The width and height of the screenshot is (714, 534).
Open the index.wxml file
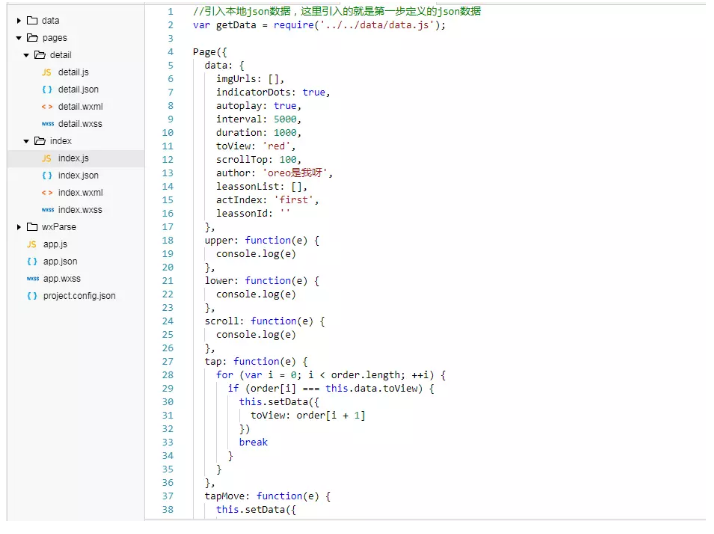click(80, 193)
